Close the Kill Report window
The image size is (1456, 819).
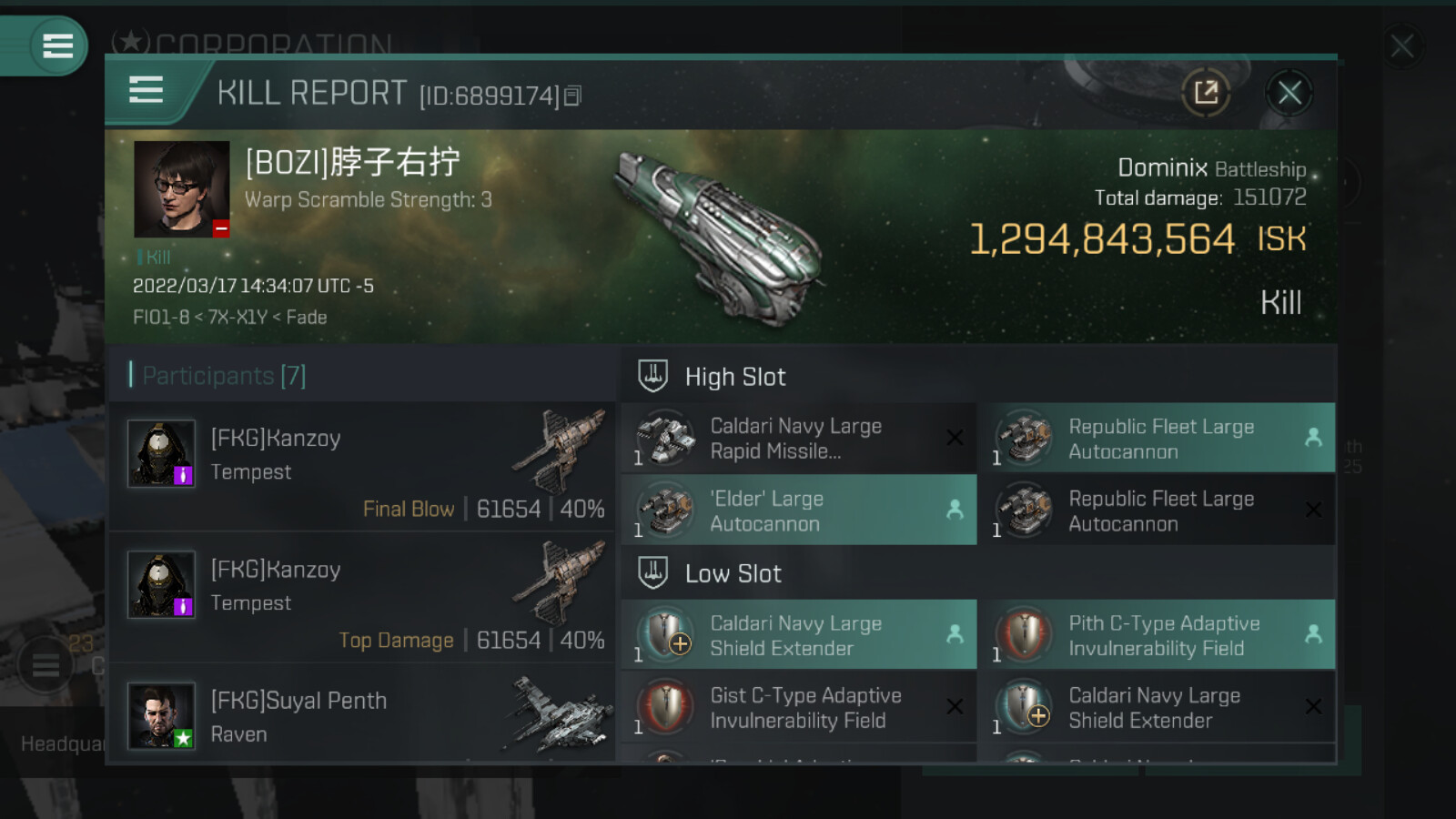click(1289, 93)
